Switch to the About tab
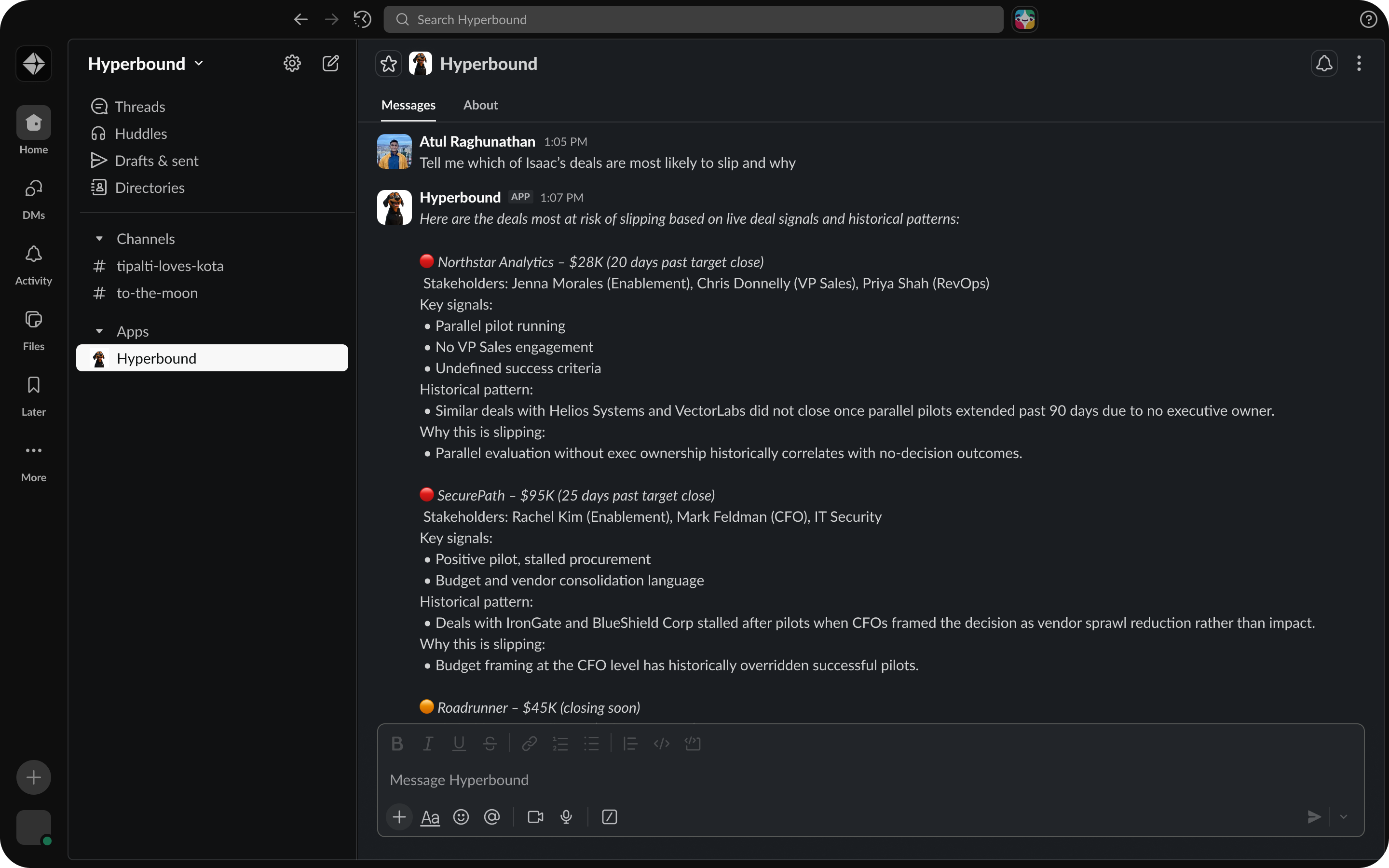The height and width of the screenshot is (868, 1389). pos(480,105)
